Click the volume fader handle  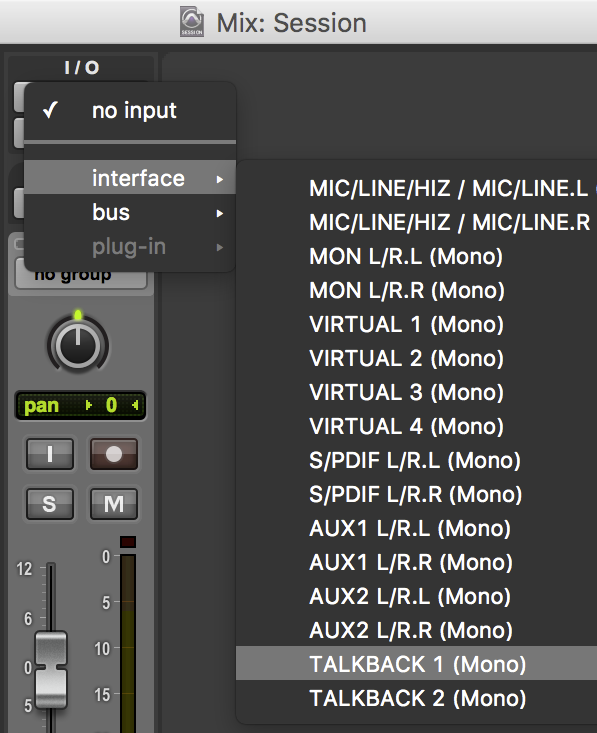click(x=51, y=668)
